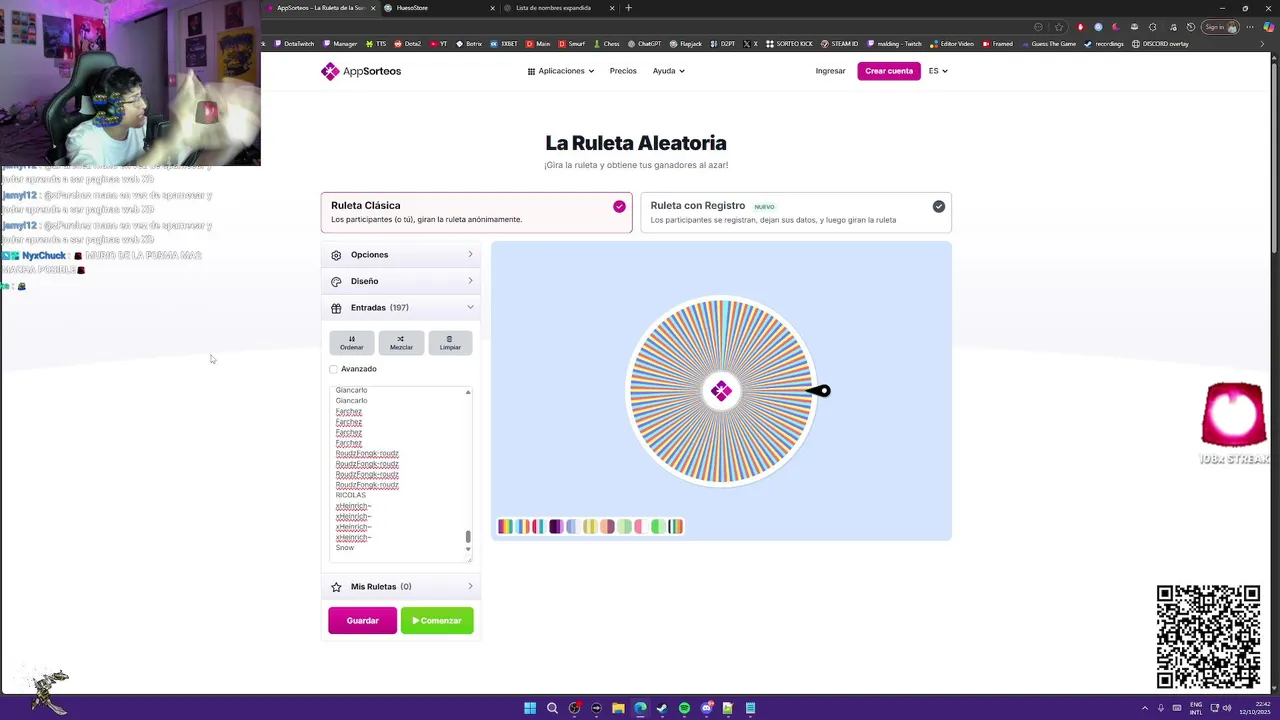Click the roulette wheel to spin it
This screenshot has height=720, width=1280.
click(x=721, y=391)
